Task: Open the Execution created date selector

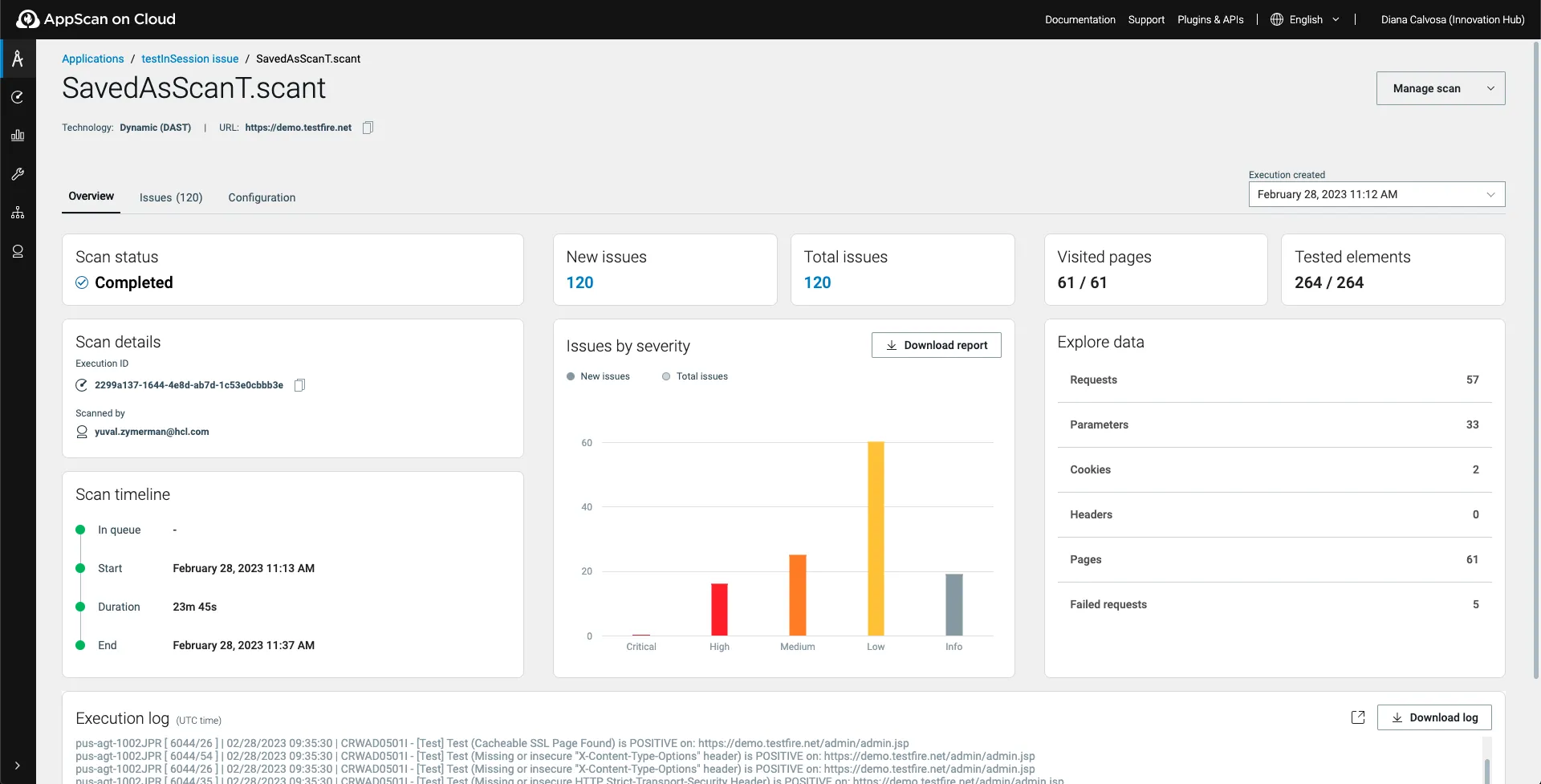Action: (1376, 194)
